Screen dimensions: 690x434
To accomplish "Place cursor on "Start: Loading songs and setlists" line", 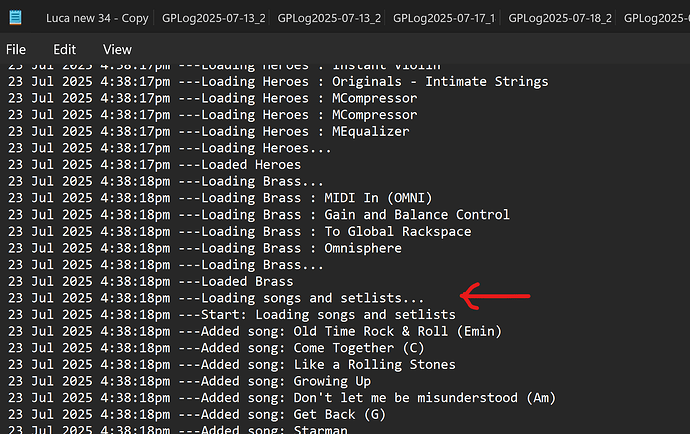I will [315, 314].
